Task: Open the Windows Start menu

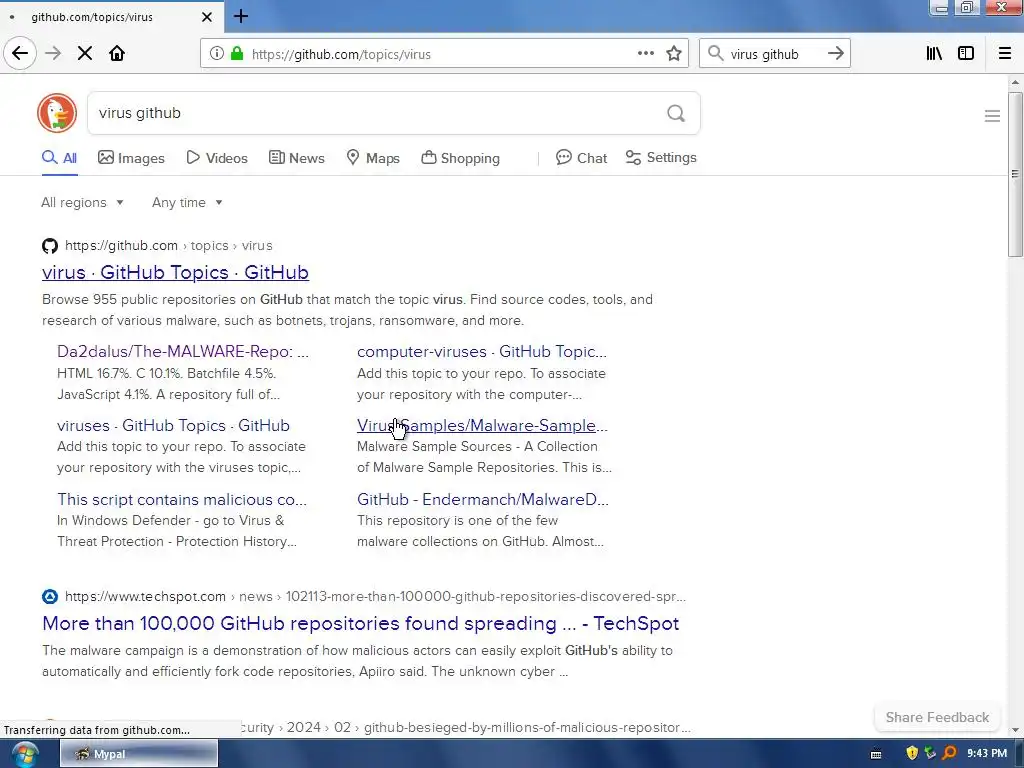Action: pyautogui.click(x=25, y=754)
